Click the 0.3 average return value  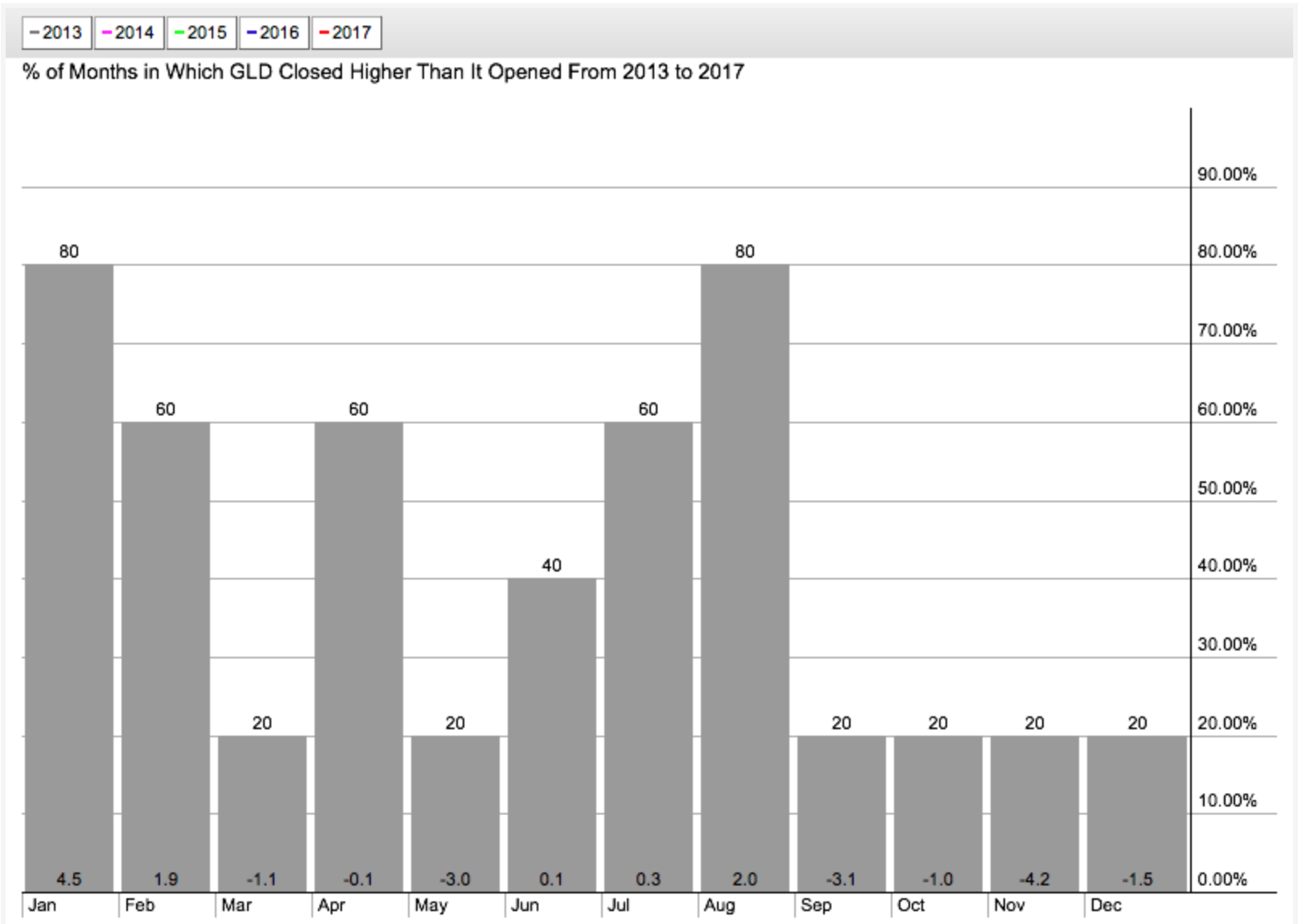(x=649, y=880)
